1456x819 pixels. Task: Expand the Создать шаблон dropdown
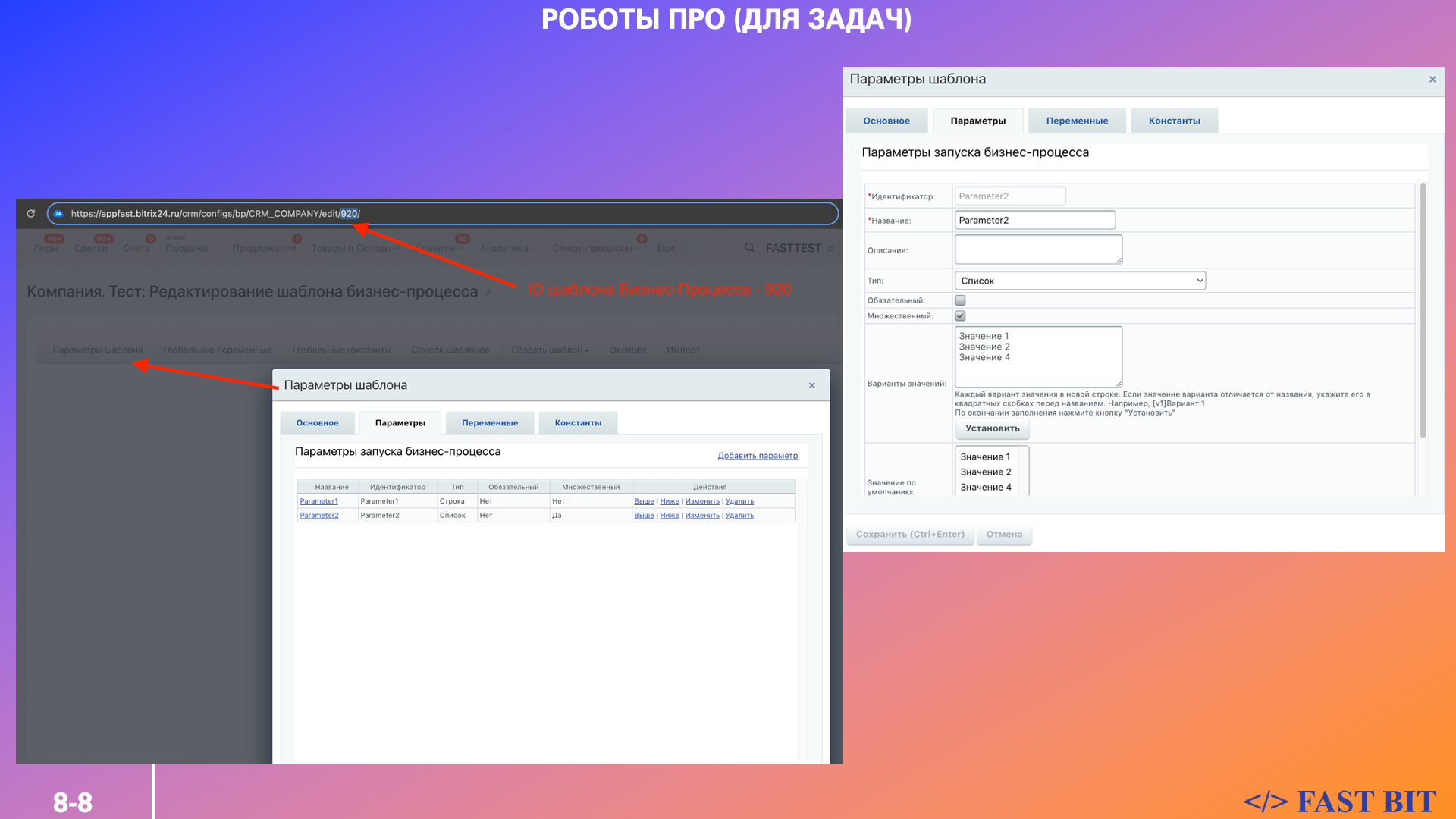point(549,350)
